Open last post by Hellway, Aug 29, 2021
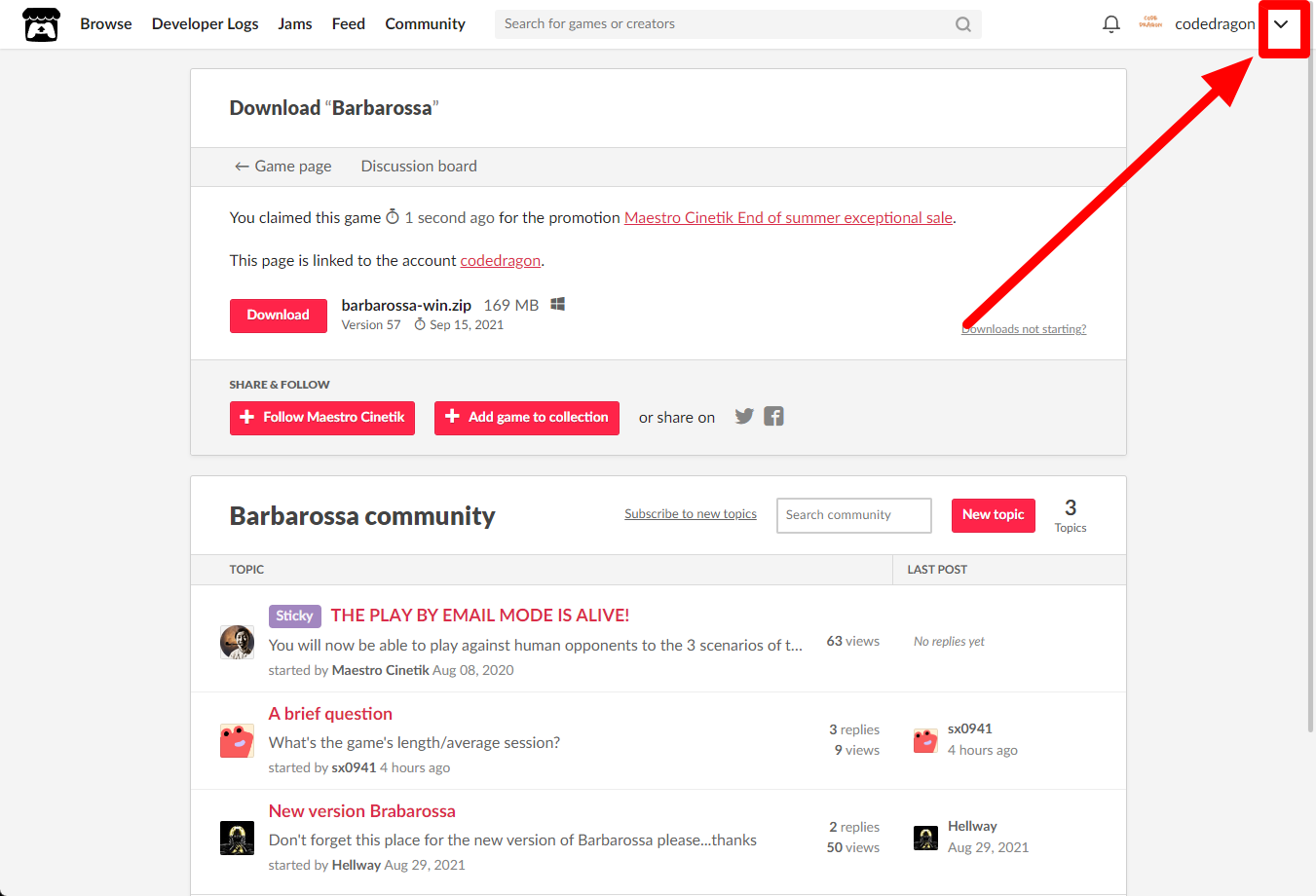 point(988,847)
